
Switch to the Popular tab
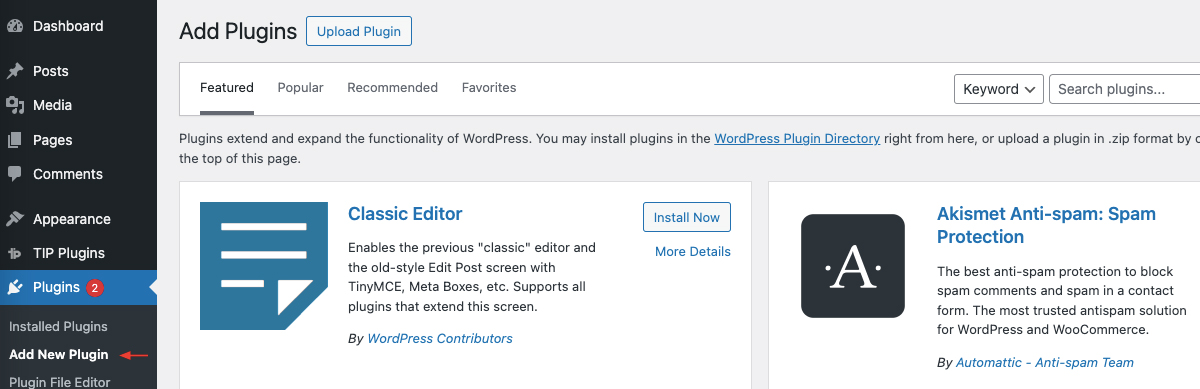pyautogui.click(x=301, y=88)
